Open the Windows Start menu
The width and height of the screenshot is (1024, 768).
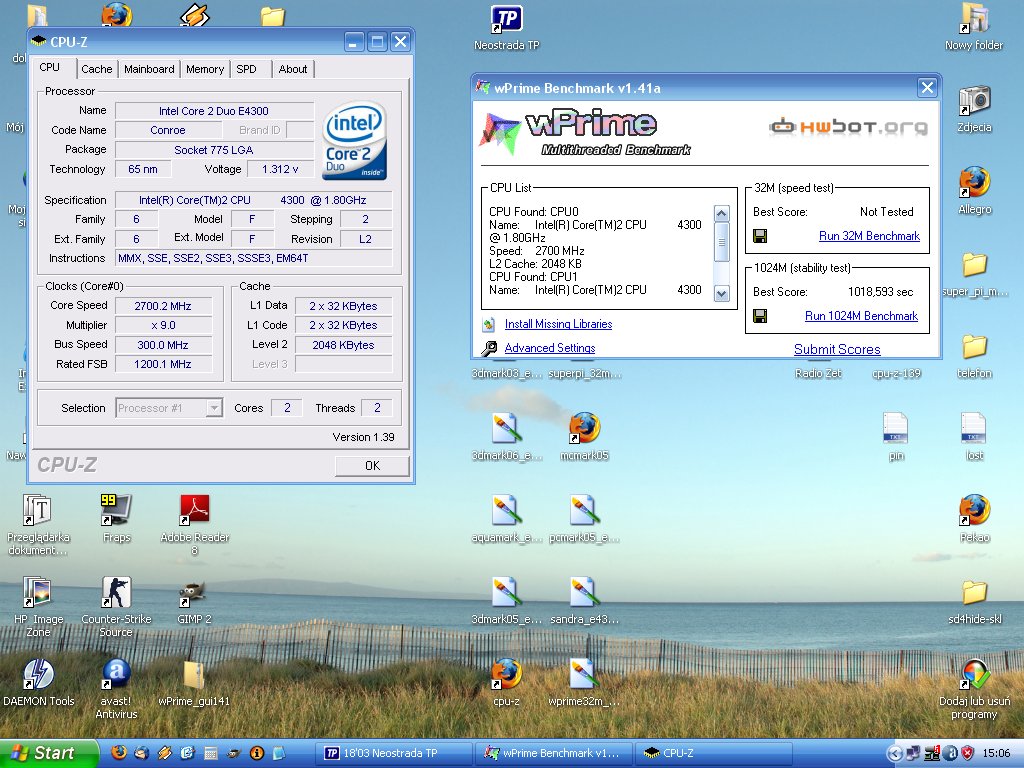(x=49, y=753)
